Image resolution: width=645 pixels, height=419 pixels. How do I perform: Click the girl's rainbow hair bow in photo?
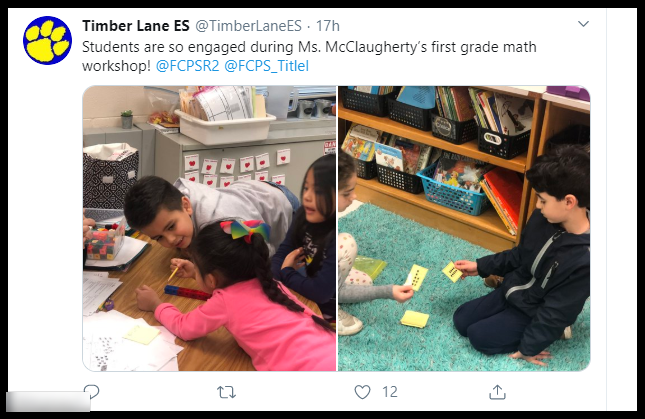[245, 229]
